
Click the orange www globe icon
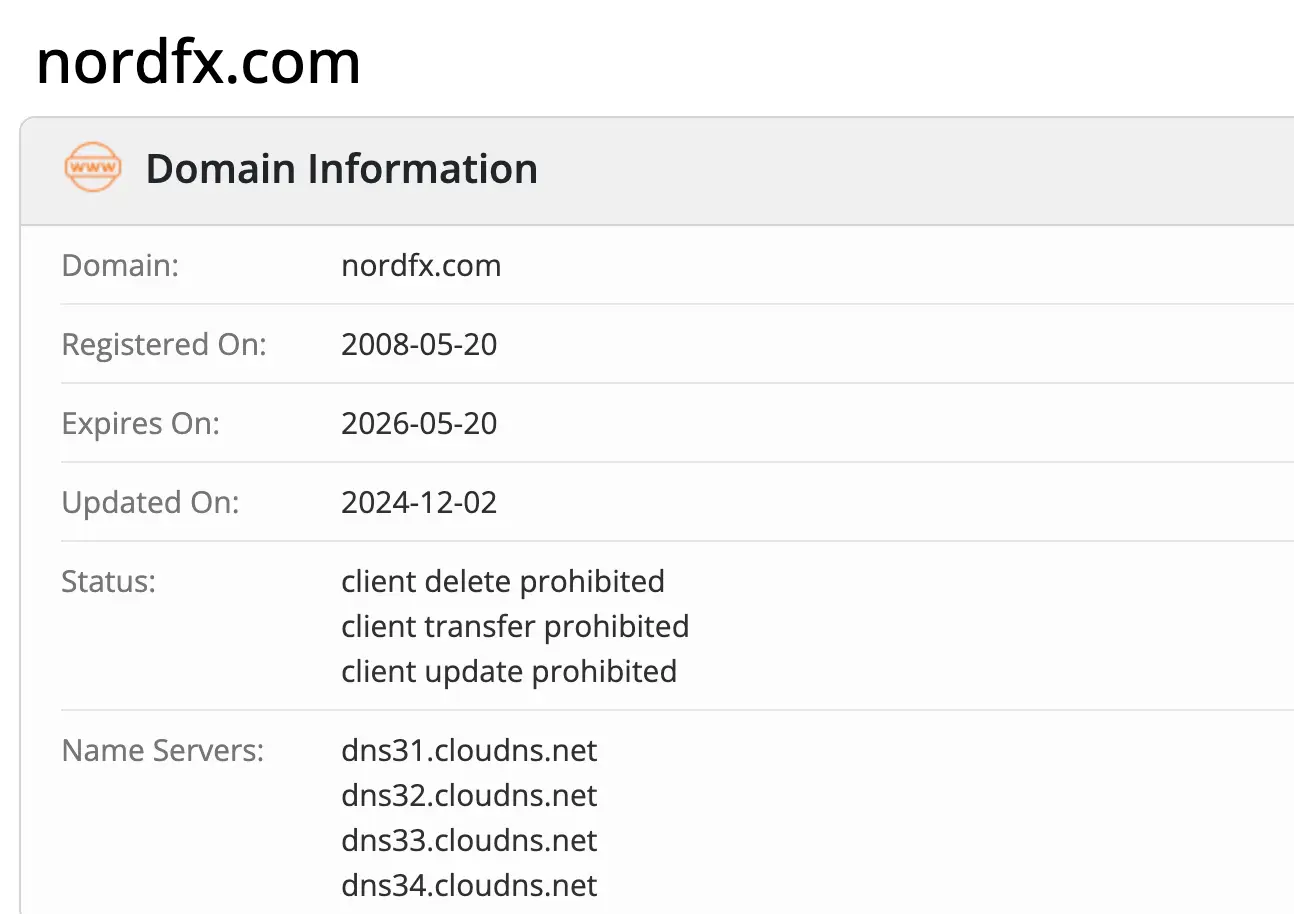92,168
